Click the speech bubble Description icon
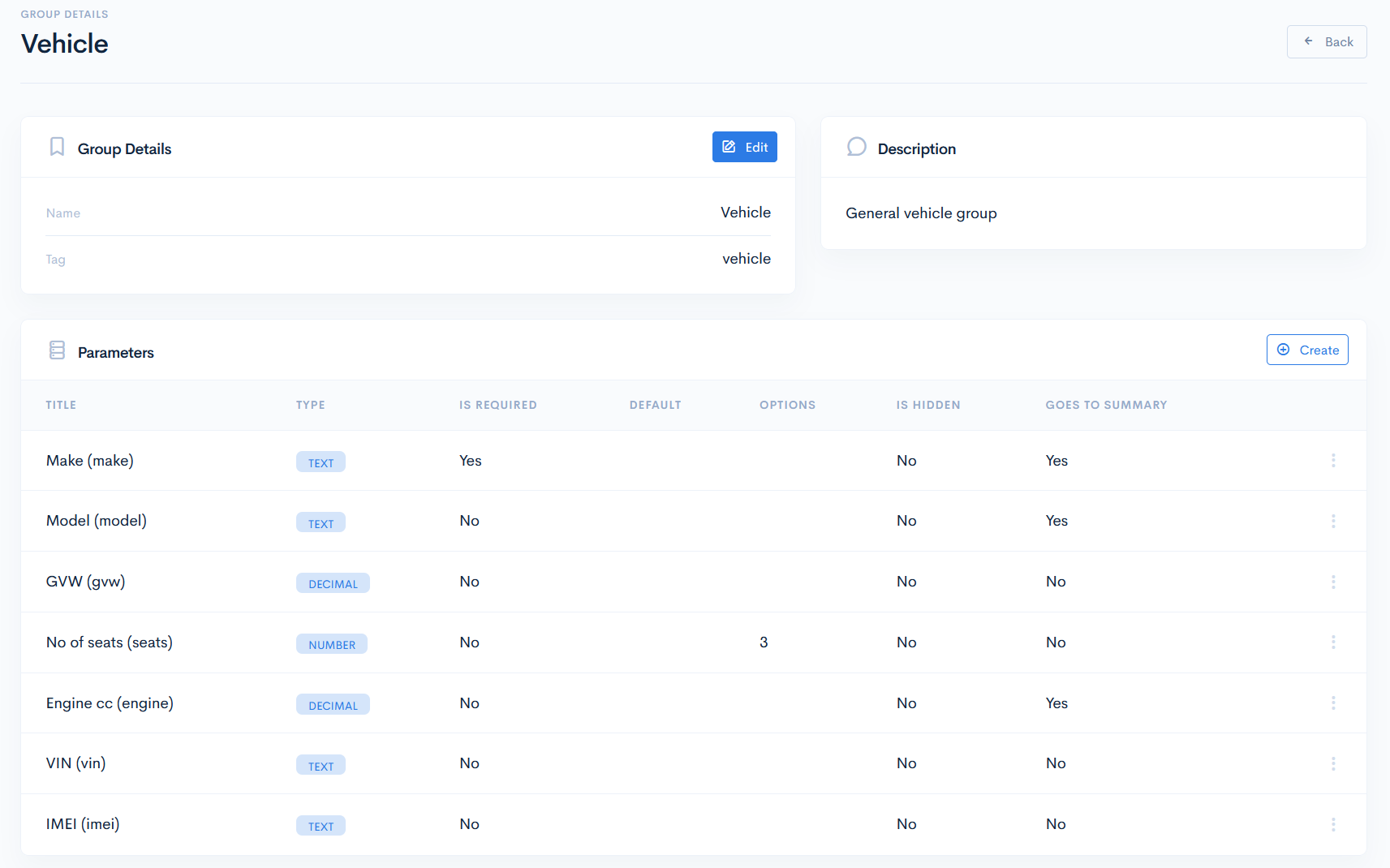 coord(856,147)
